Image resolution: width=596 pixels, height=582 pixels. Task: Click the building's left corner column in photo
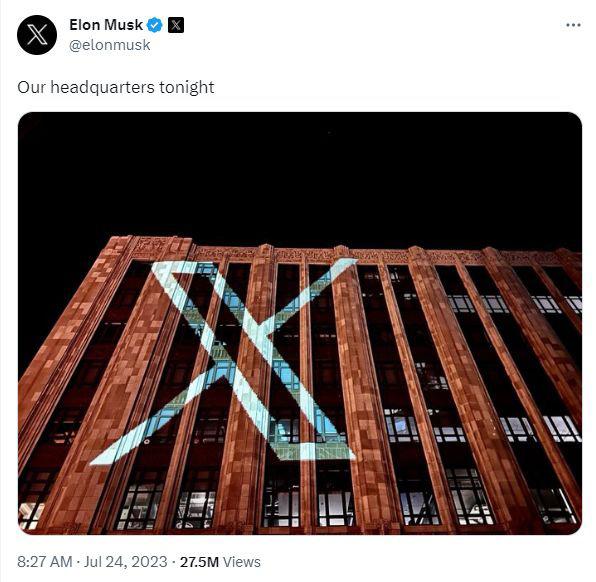tap(72, 342)
